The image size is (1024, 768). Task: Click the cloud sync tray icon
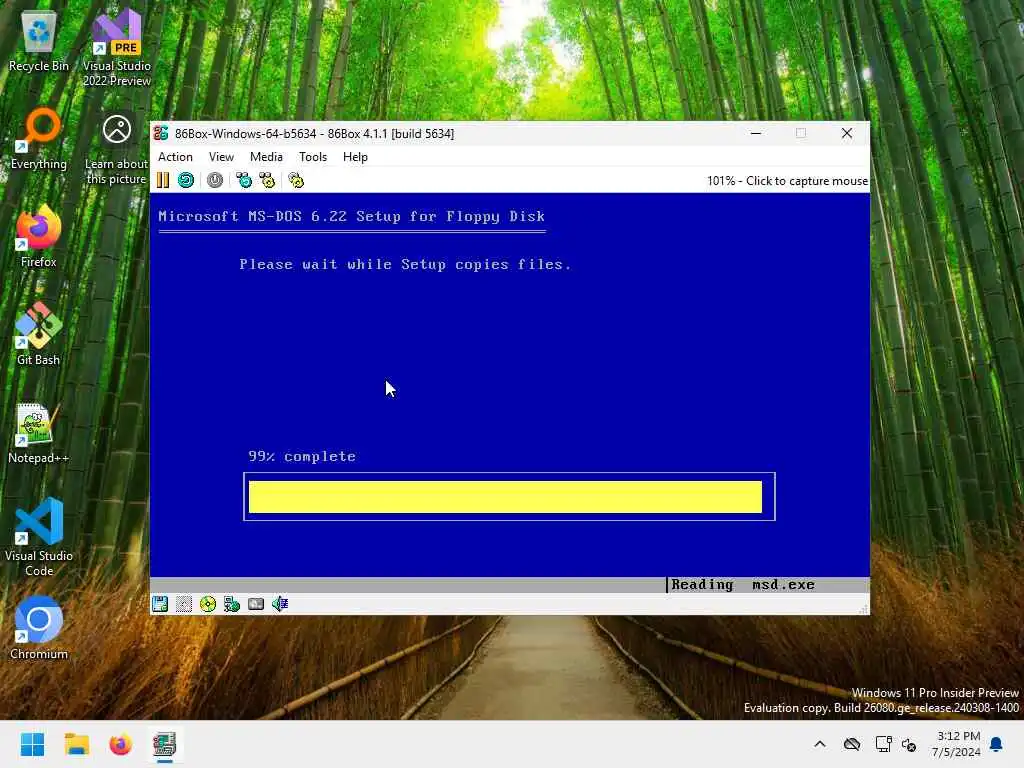(852, 744)
